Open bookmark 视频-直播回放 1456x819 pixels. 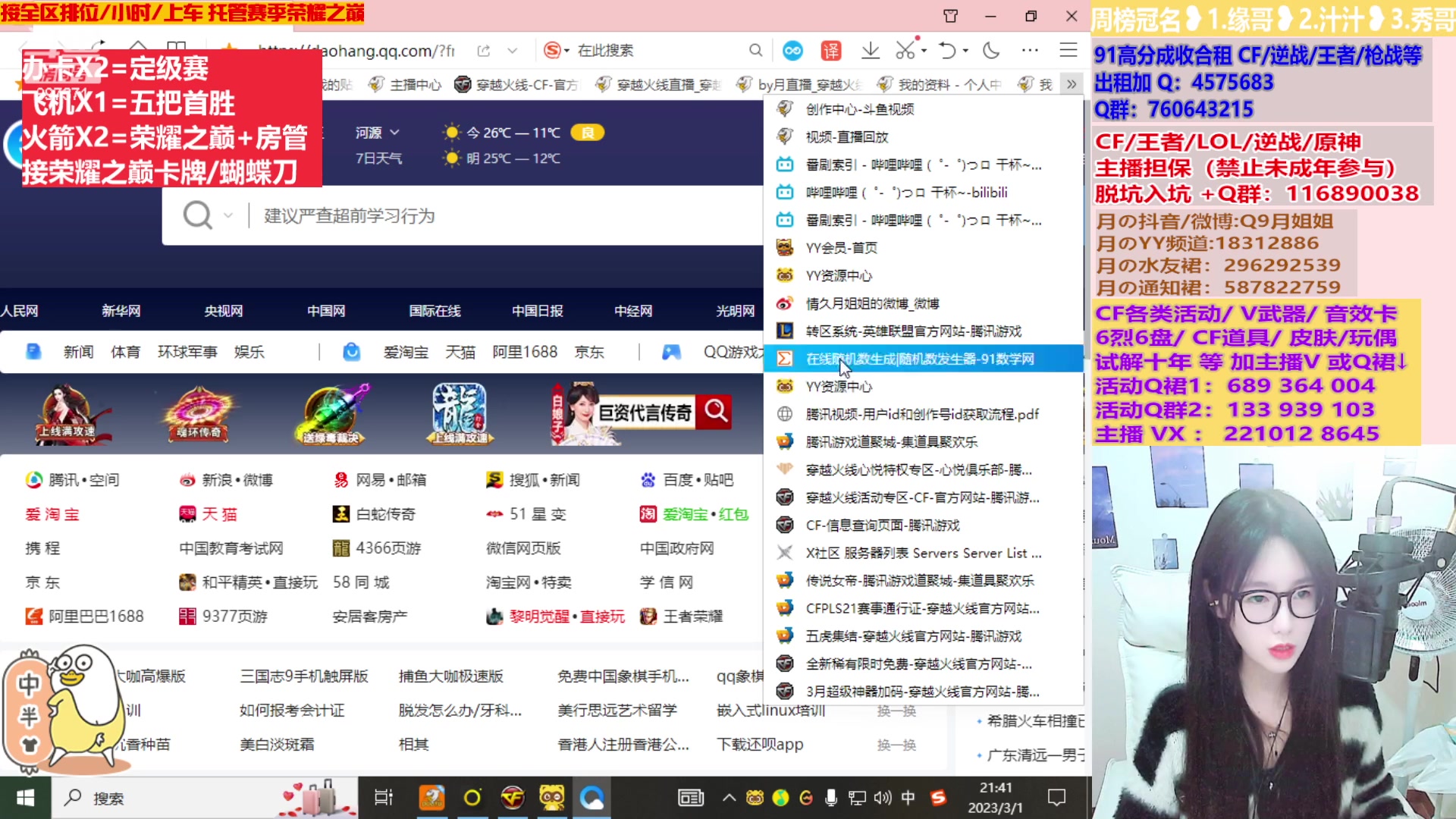pyautogui.click(x=923, y=136)
